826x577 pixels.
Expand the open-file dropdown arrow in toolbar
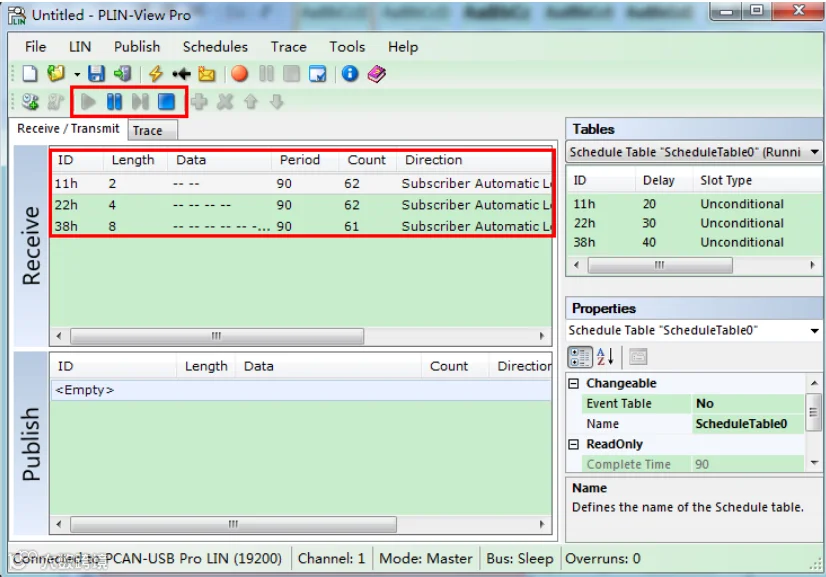coord(77,74)
